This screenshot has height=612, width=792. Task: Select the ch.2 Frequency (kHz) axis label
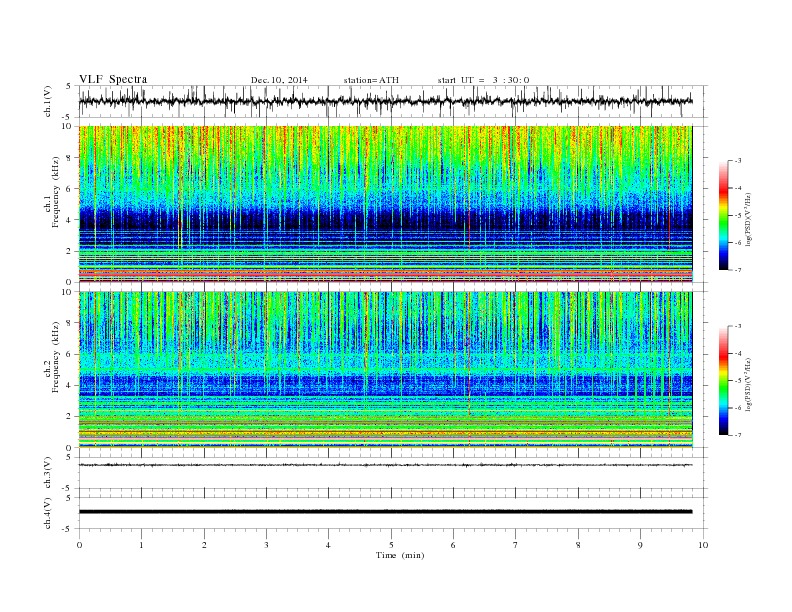tap(52, 358)
